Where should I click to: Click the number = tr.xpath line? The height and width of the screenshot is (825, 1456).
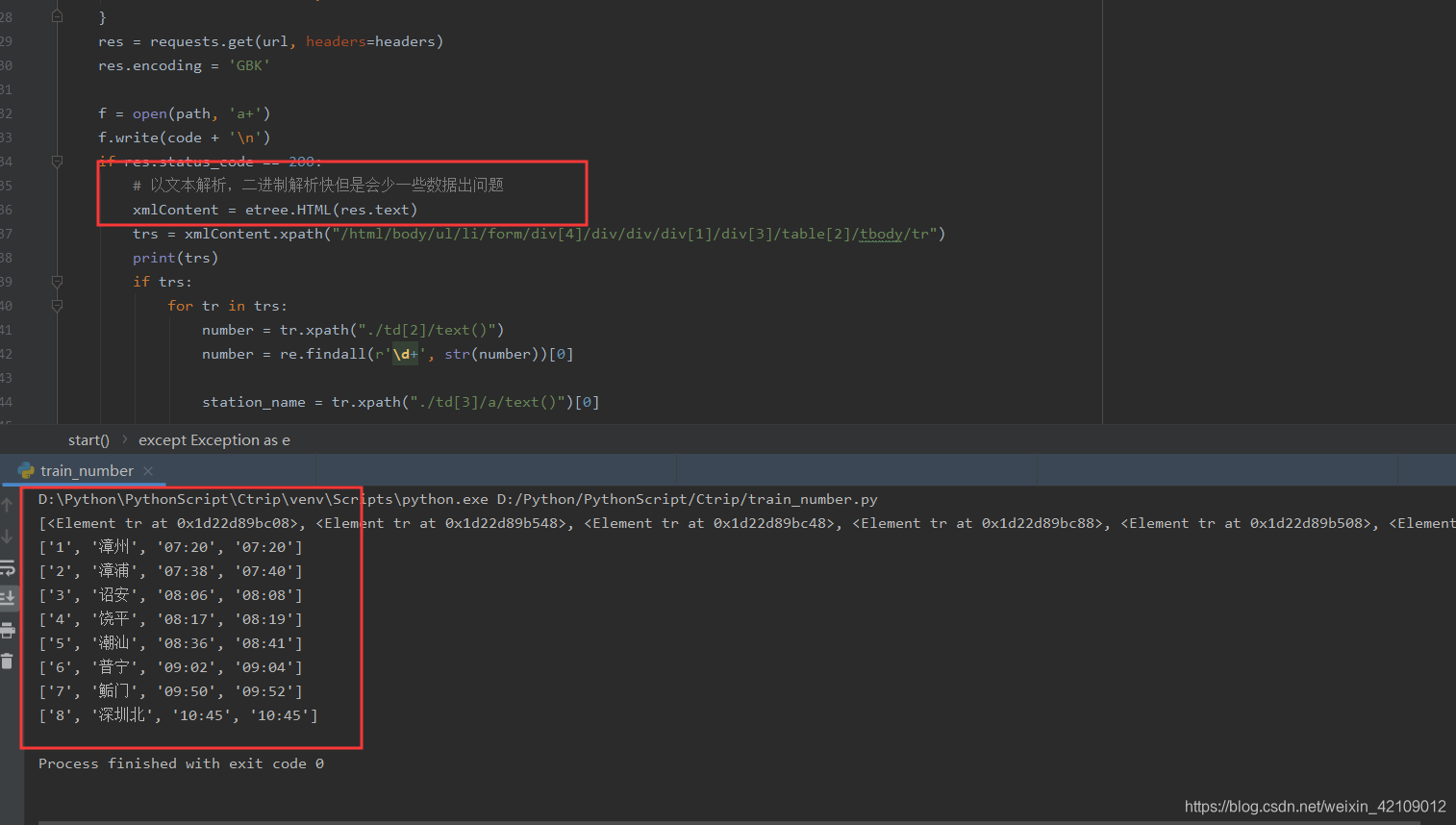pyautogui.click(x=353, y=330)
